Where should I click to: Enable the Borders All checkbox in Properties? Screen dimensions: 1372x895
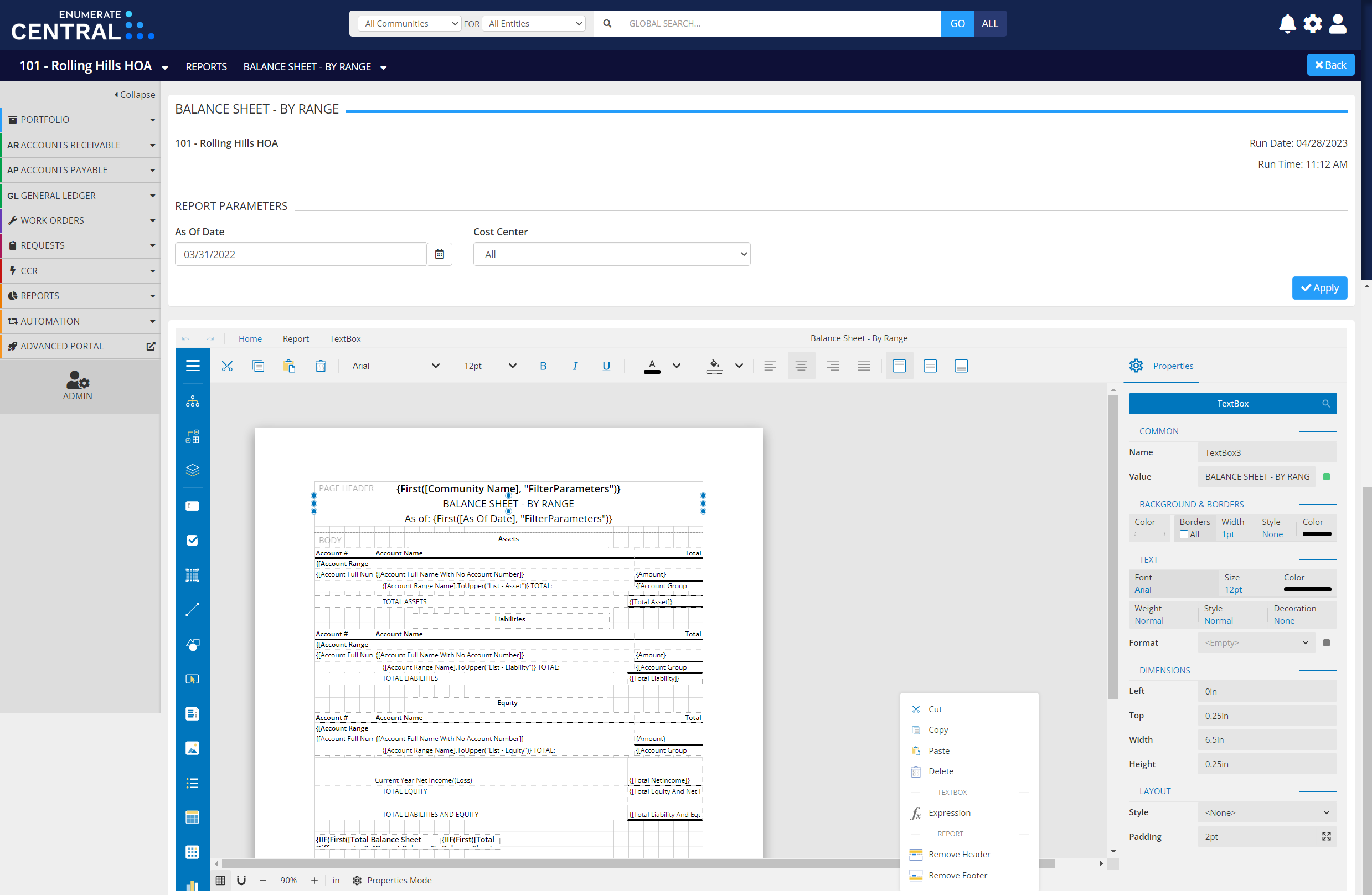tap(1186, 534)
